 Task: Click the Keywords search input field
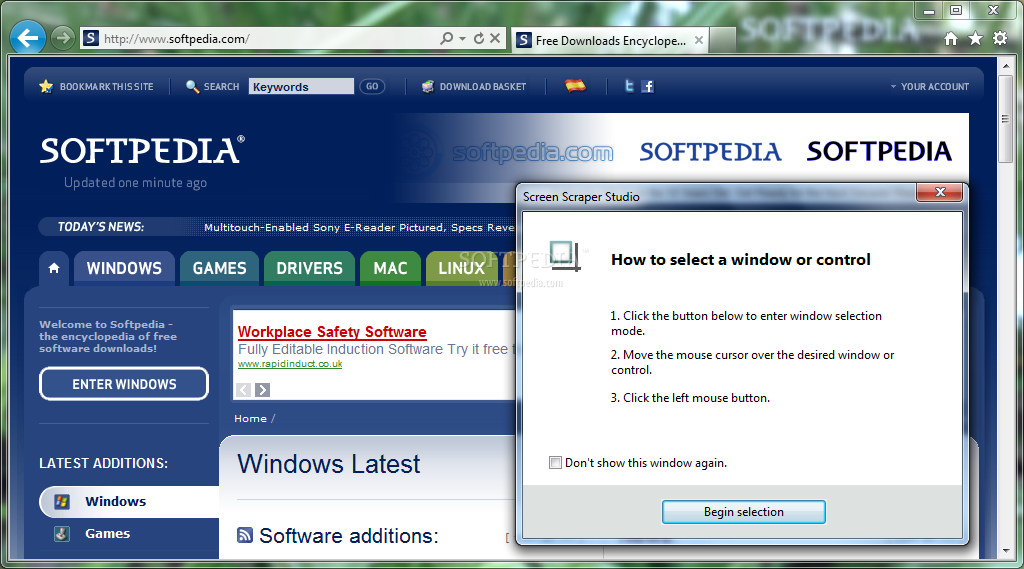(x=301, y=86)
